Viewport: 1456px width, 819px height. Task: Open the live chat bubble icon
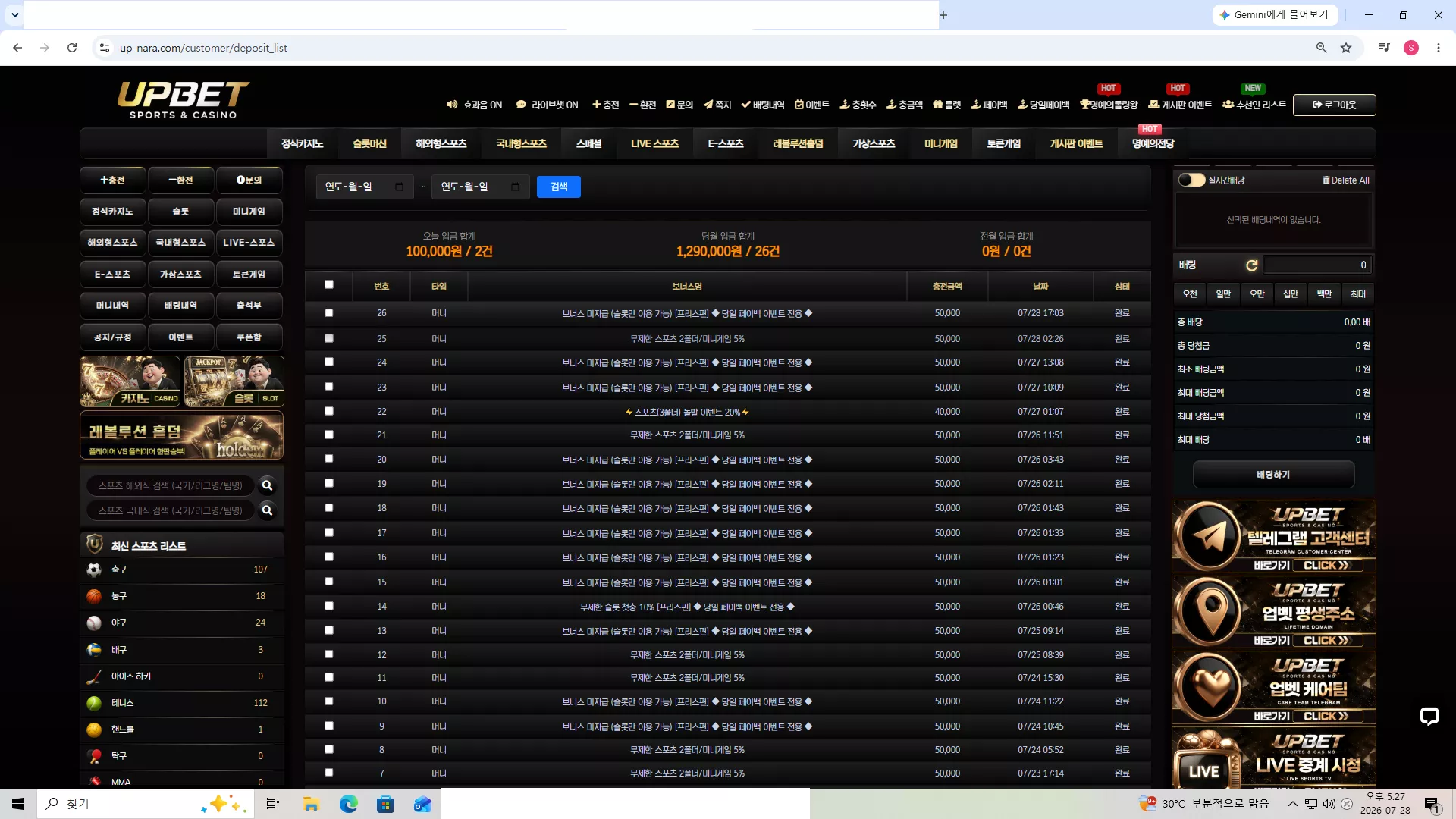[x=1429, y=717]
